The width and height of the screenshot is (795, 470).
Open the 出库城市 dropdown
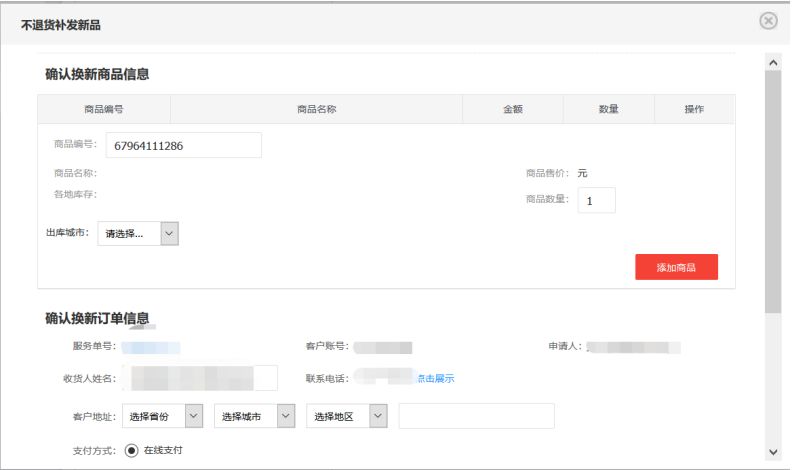click(138, 233)
